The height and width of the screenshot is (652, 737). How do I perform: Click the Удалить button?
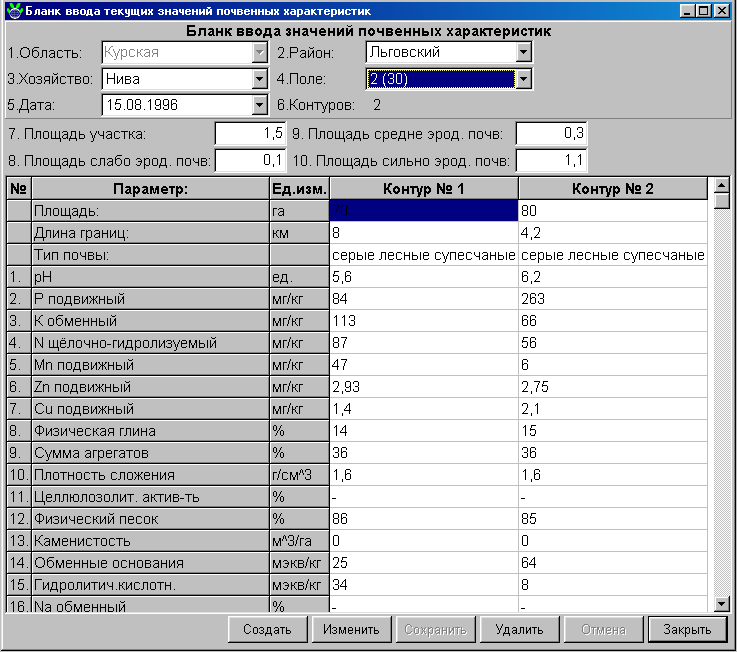(x=519, y=629)
